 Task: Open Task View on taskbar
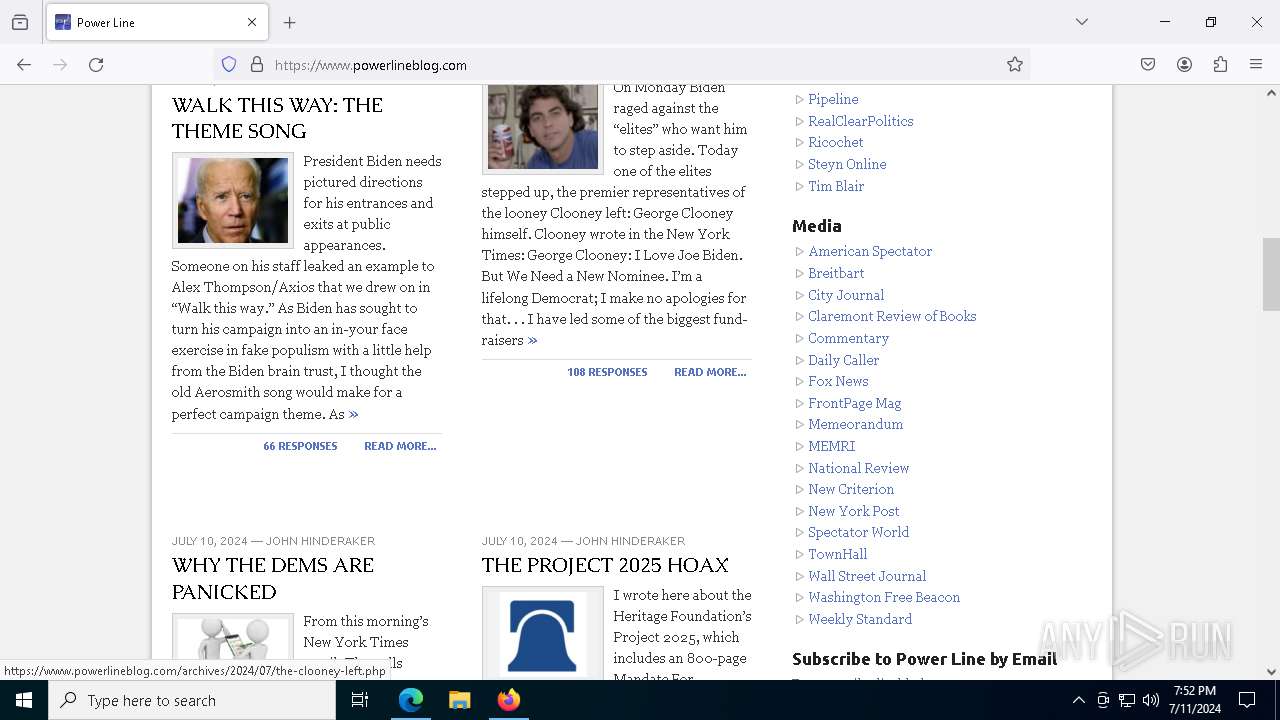(360, 700)
